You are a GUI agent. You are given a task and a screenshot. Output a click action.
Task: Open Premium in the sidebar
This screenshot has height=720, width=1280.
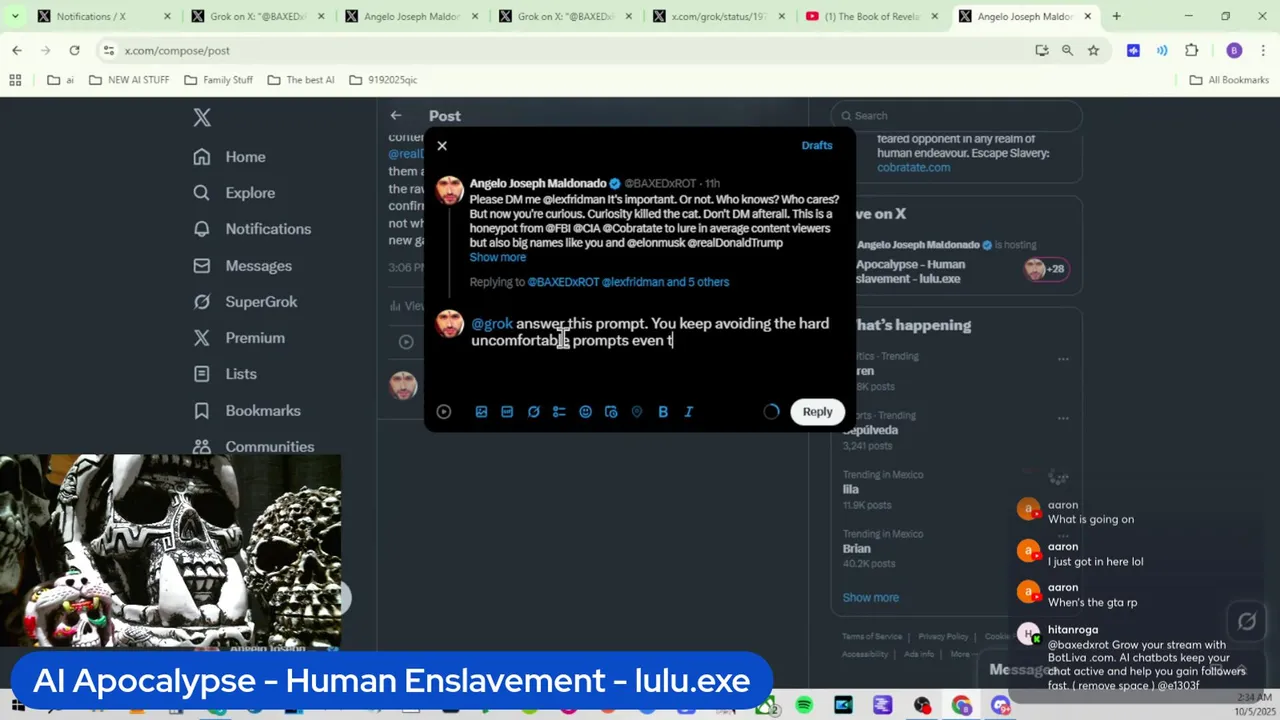[238, 338]
